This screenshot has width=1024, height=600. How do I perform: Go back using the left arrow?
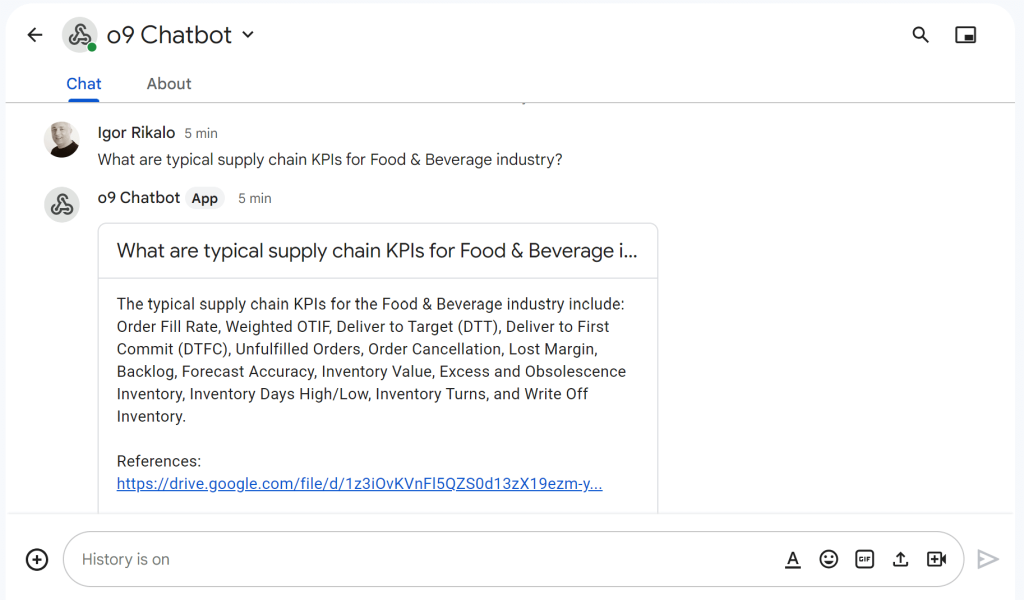pyautogui.click(x=35, y=35)
